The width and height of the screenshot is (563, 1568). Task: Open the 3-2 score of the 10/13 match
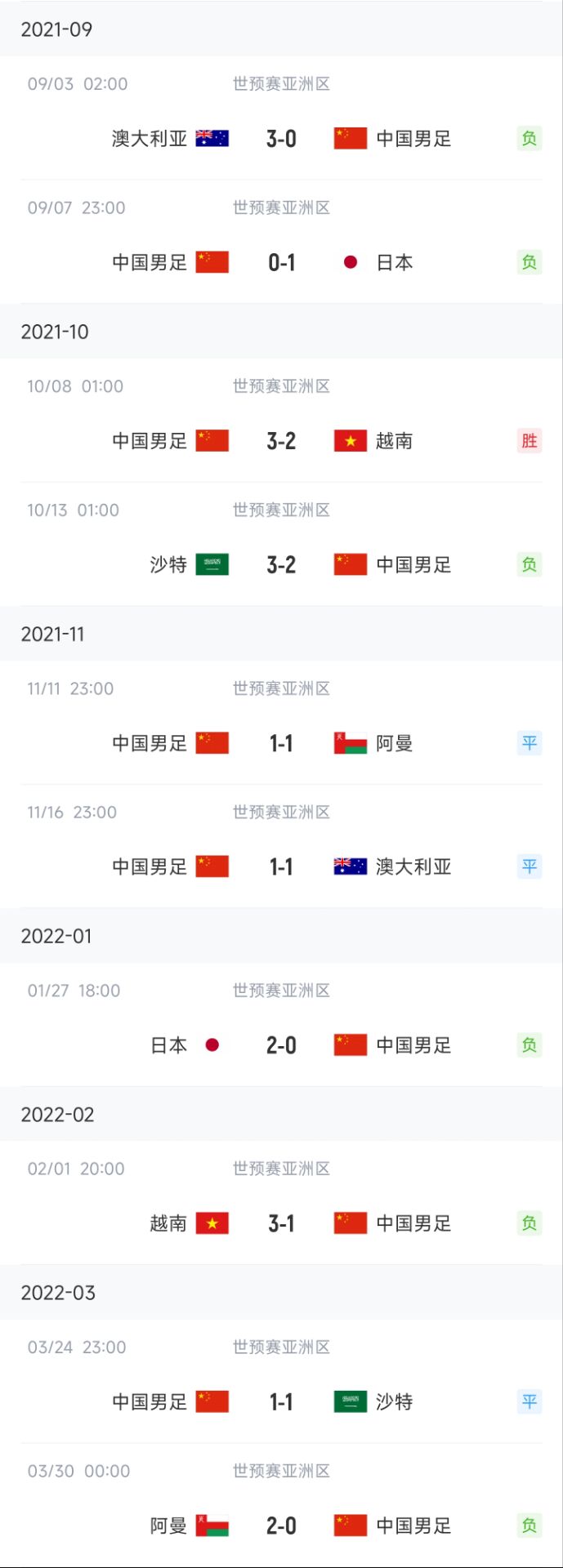point(281,564)
